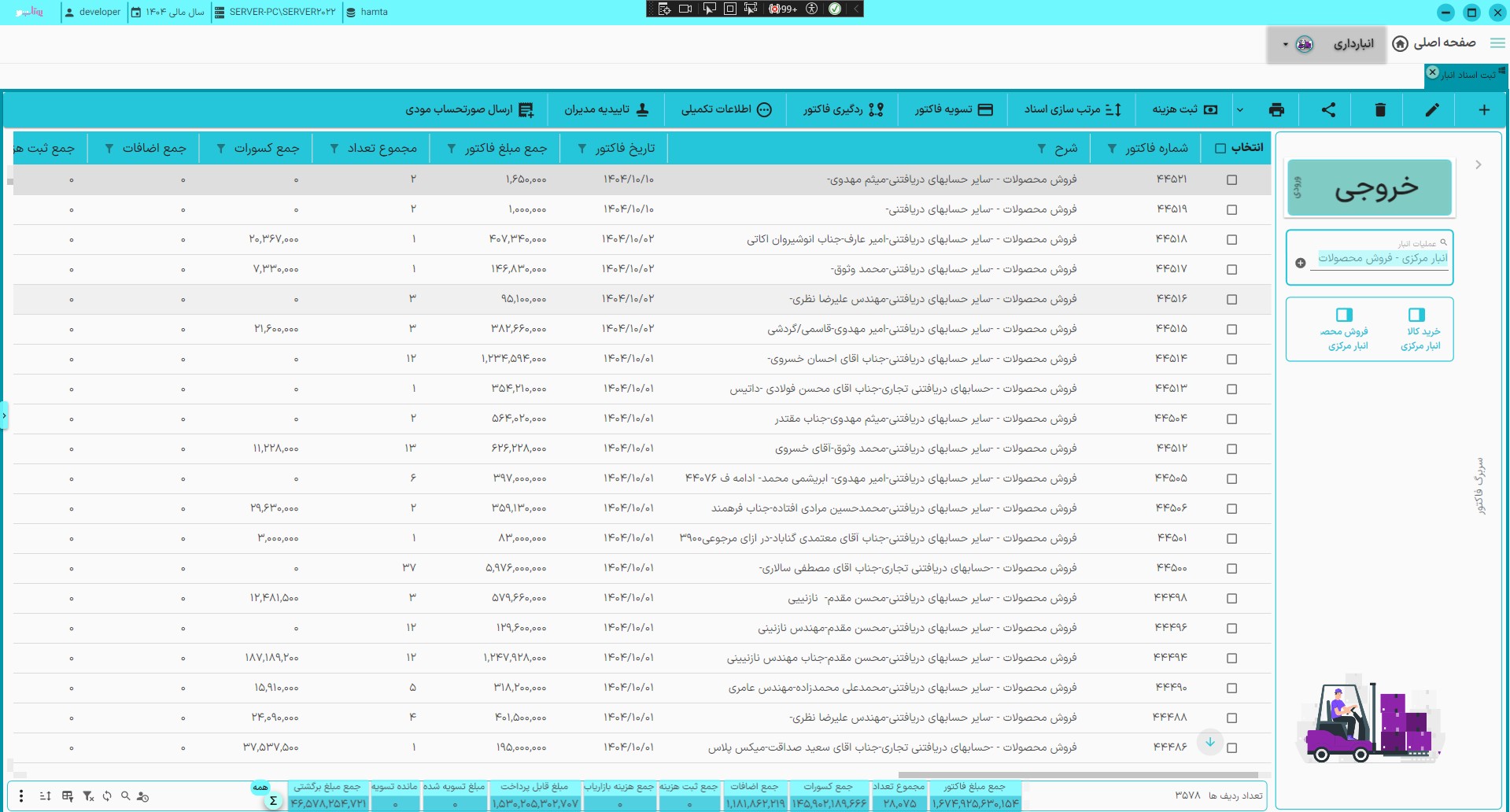This screenshot has width=1510, height=812.
Task: Click the clear filter icon in bottom bar
Action: click(88, 796)
